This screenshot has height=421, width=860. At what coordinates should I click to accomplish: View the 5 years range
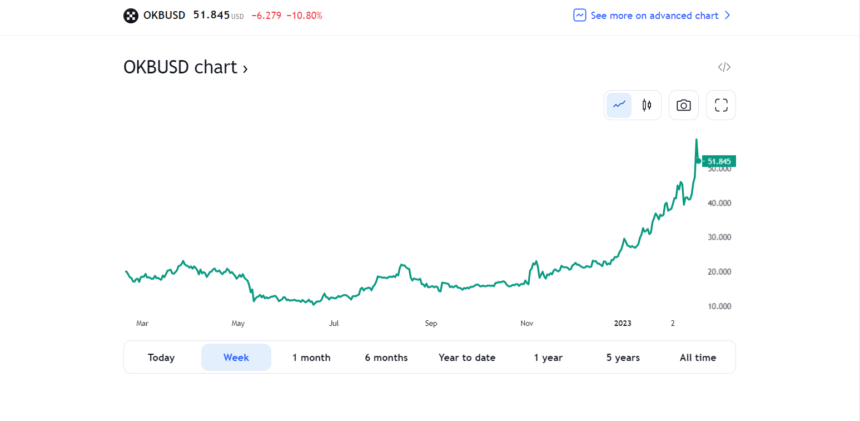(x=623, y=358)
